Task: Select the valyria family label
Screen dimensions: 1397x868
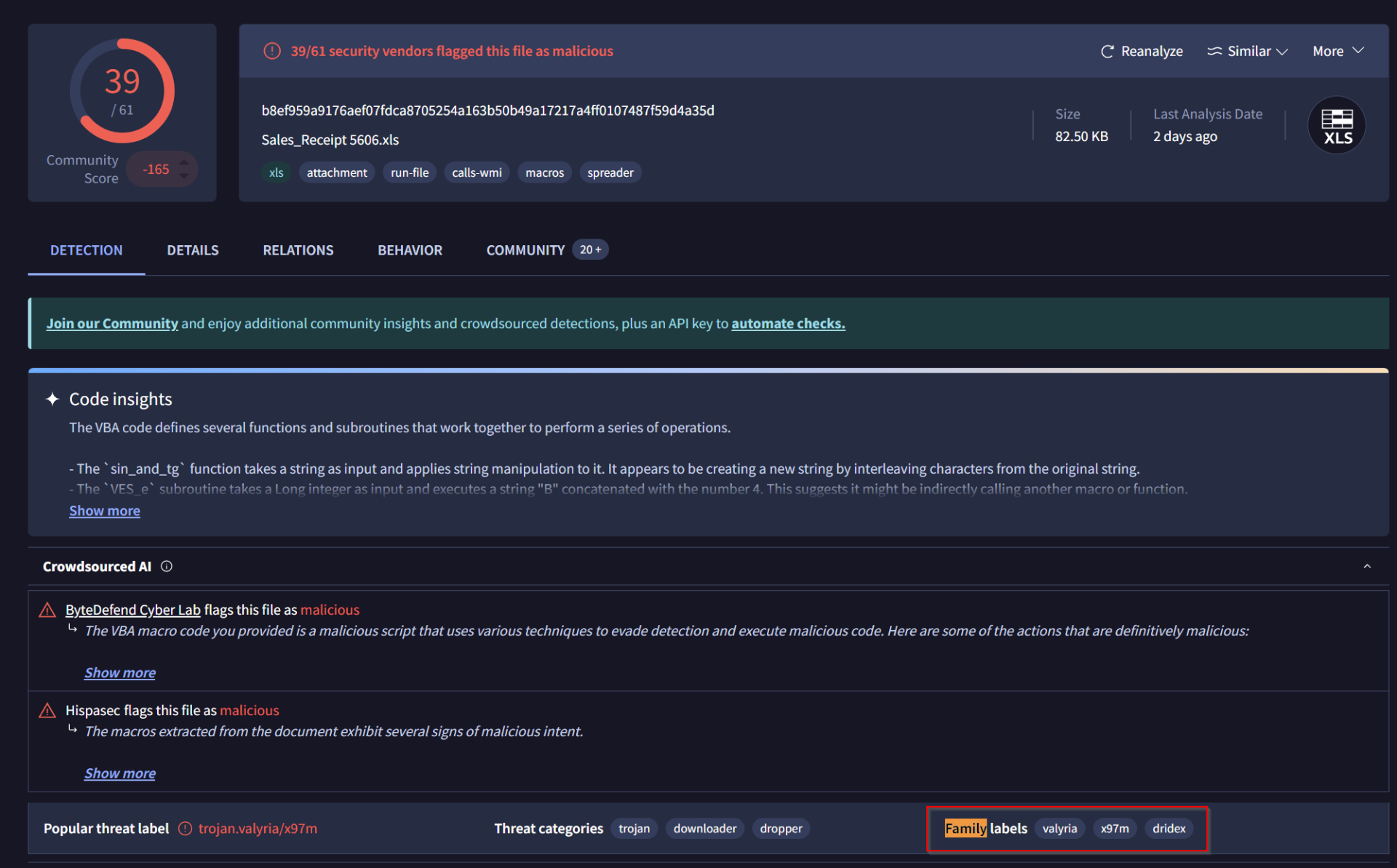Action: tap(1059, 828)
